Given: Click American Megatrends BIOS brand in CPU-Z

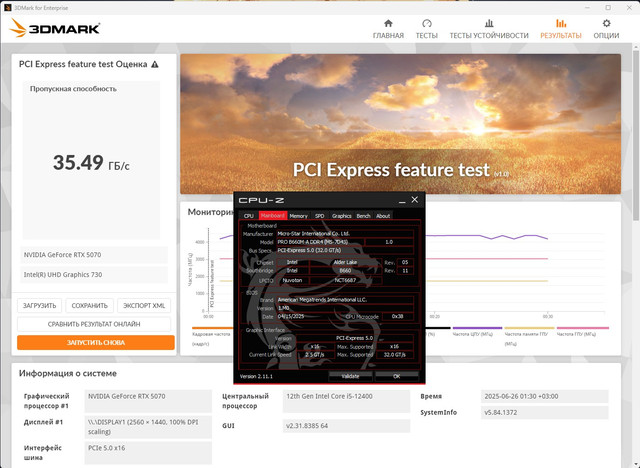Looking at the screenshot, I should 345,299.
